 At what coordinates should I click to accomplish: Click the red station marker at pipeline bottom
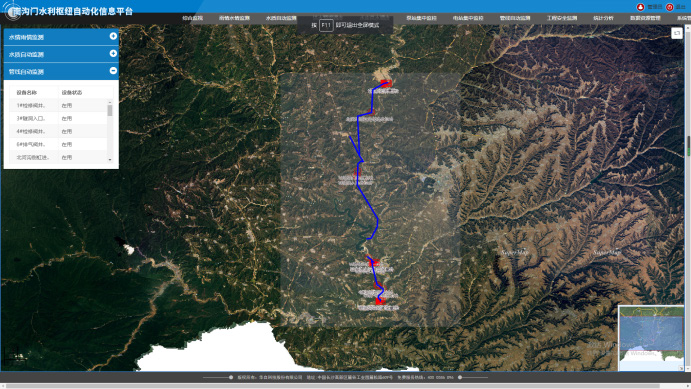coord(380,301)
